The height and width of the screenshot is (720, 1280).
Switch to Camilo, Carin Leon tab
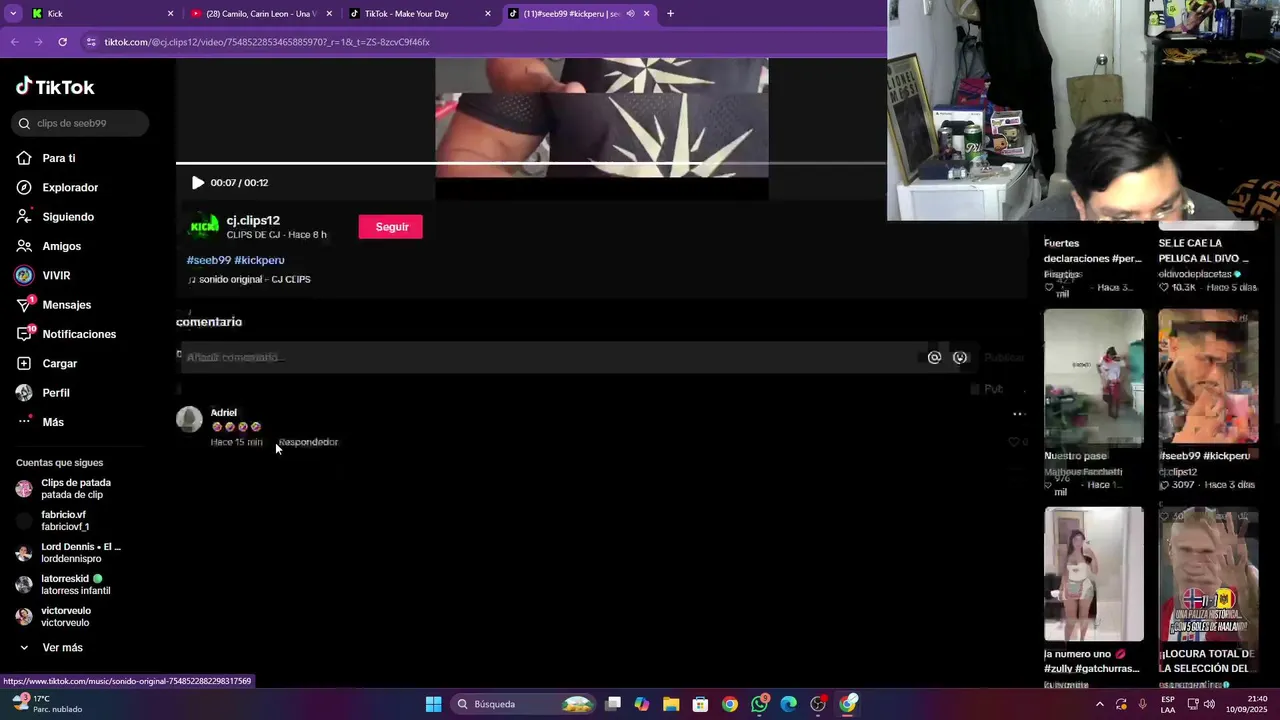pyautogui.click(x=262, y=14)
